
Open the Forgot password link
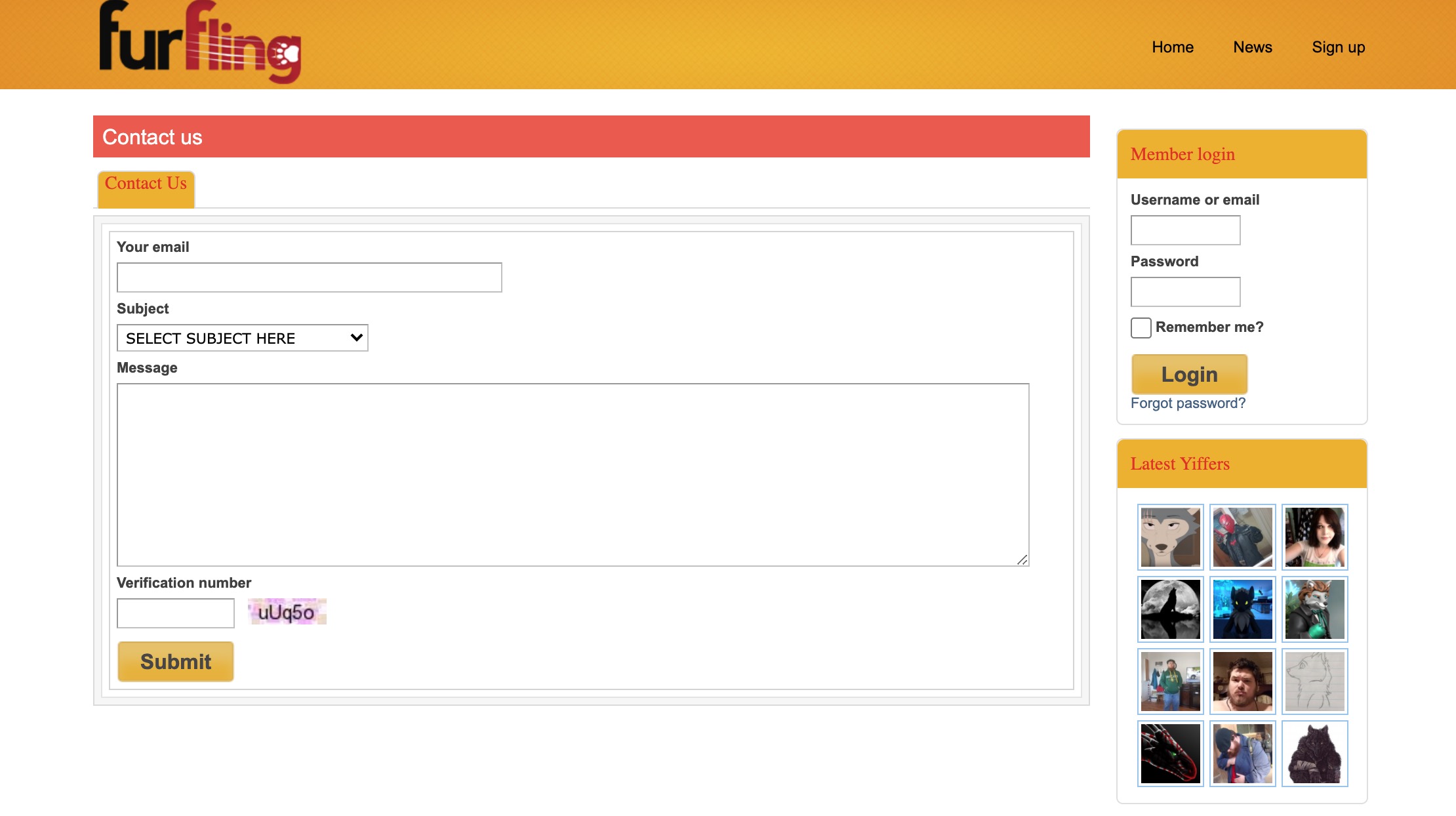tap(1188, 403)
